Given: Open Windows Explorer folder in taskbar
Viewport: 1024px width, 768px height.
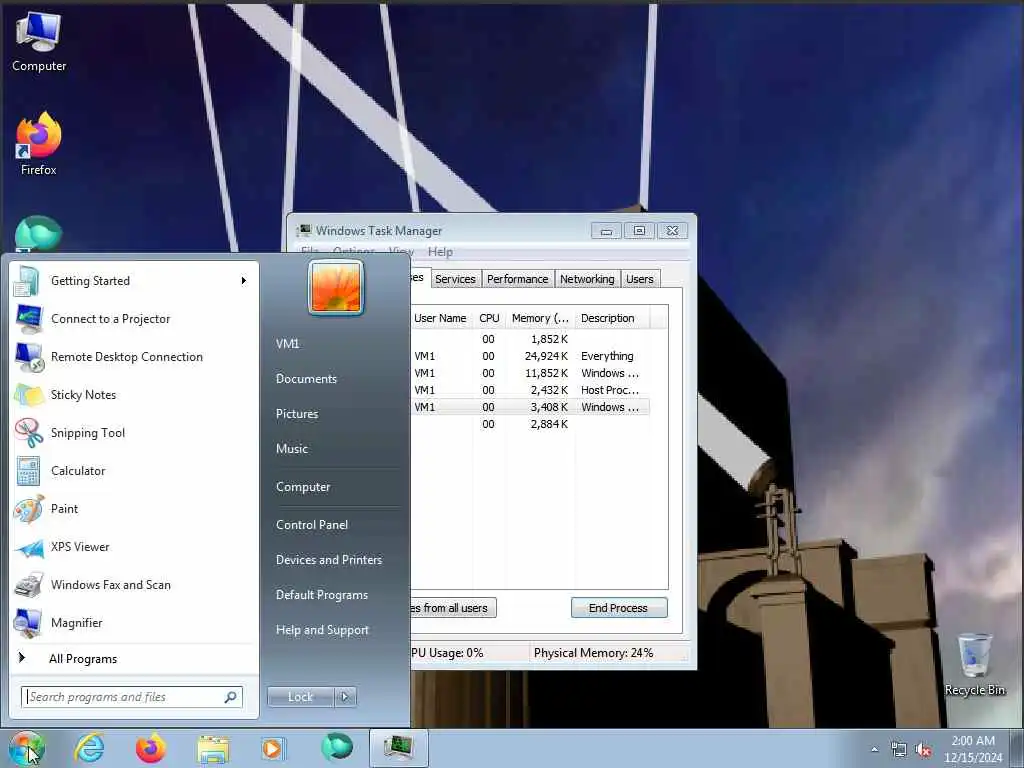Looking at the screenshot, I should tap(213, 749).
